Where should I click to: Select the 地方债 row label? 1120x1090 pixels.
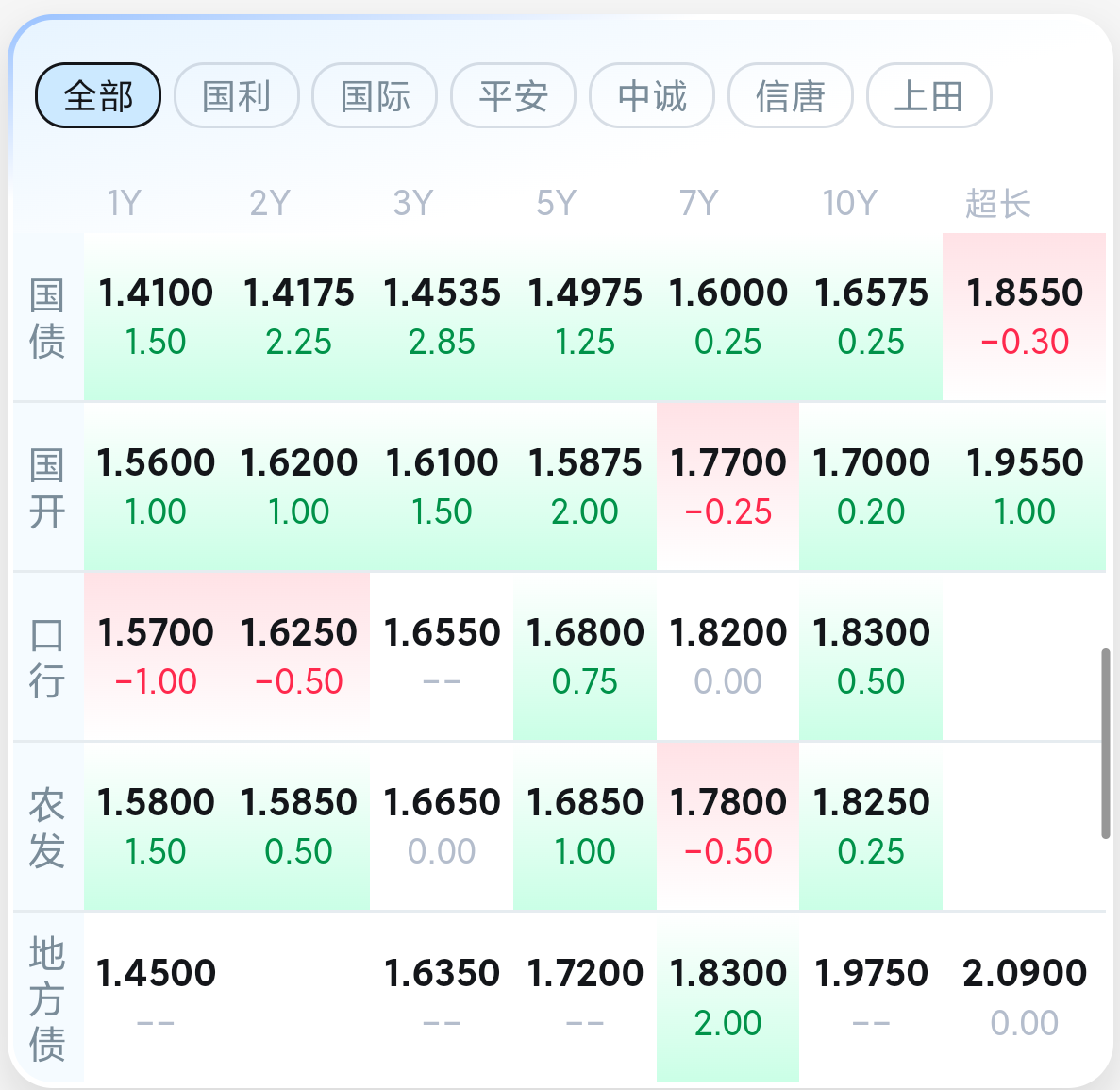tap(48, 998)
